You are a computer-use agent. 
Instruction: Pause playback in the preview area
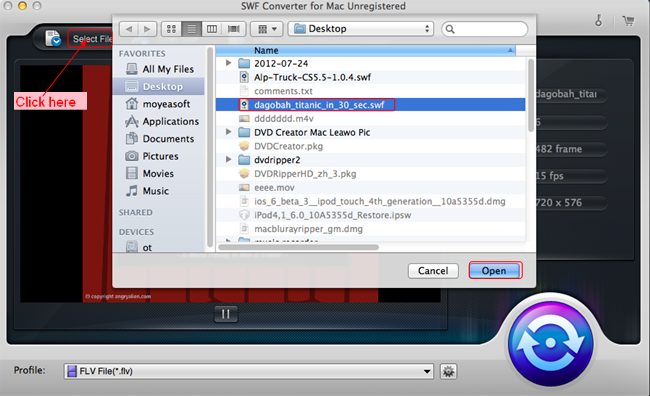click(x=226, y=314)
